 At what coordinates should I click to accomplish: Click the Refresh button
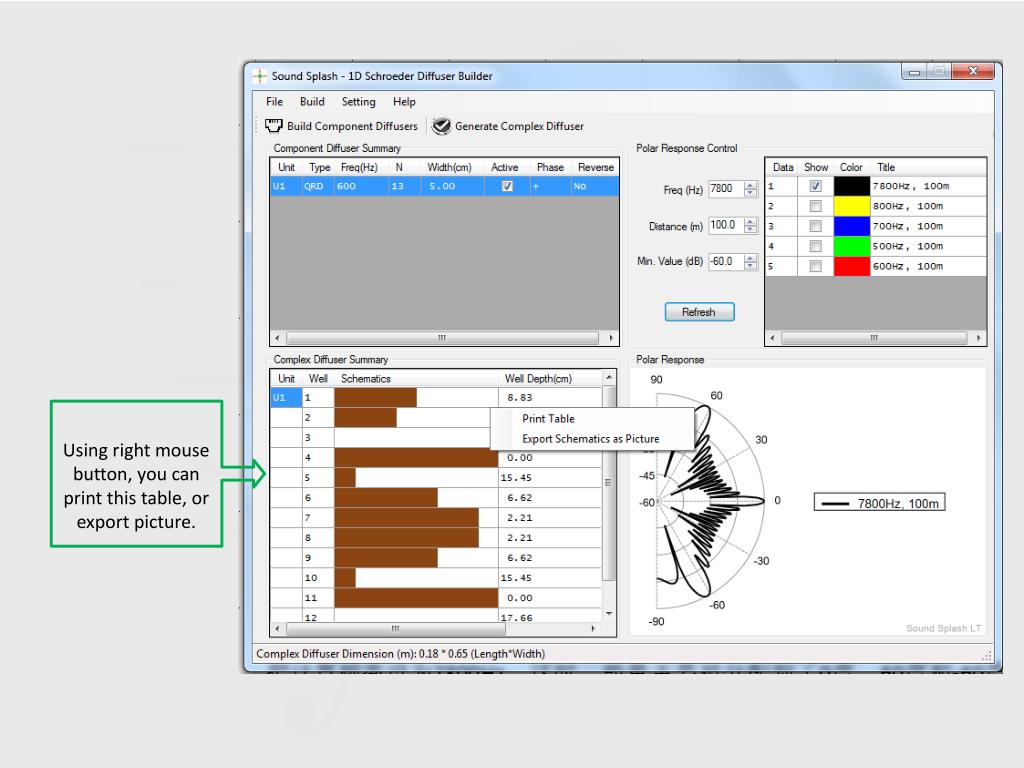pyautogui.click(x=699, y=312)
